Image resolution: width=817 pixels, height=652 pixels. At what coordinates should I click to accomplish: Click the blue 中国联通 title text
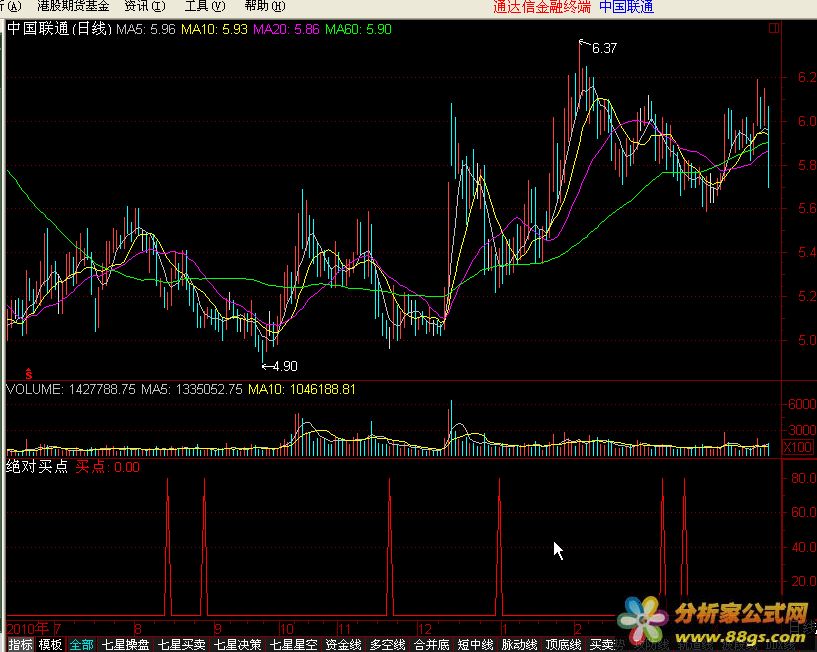pyautogui.click(x=626, y=7)
